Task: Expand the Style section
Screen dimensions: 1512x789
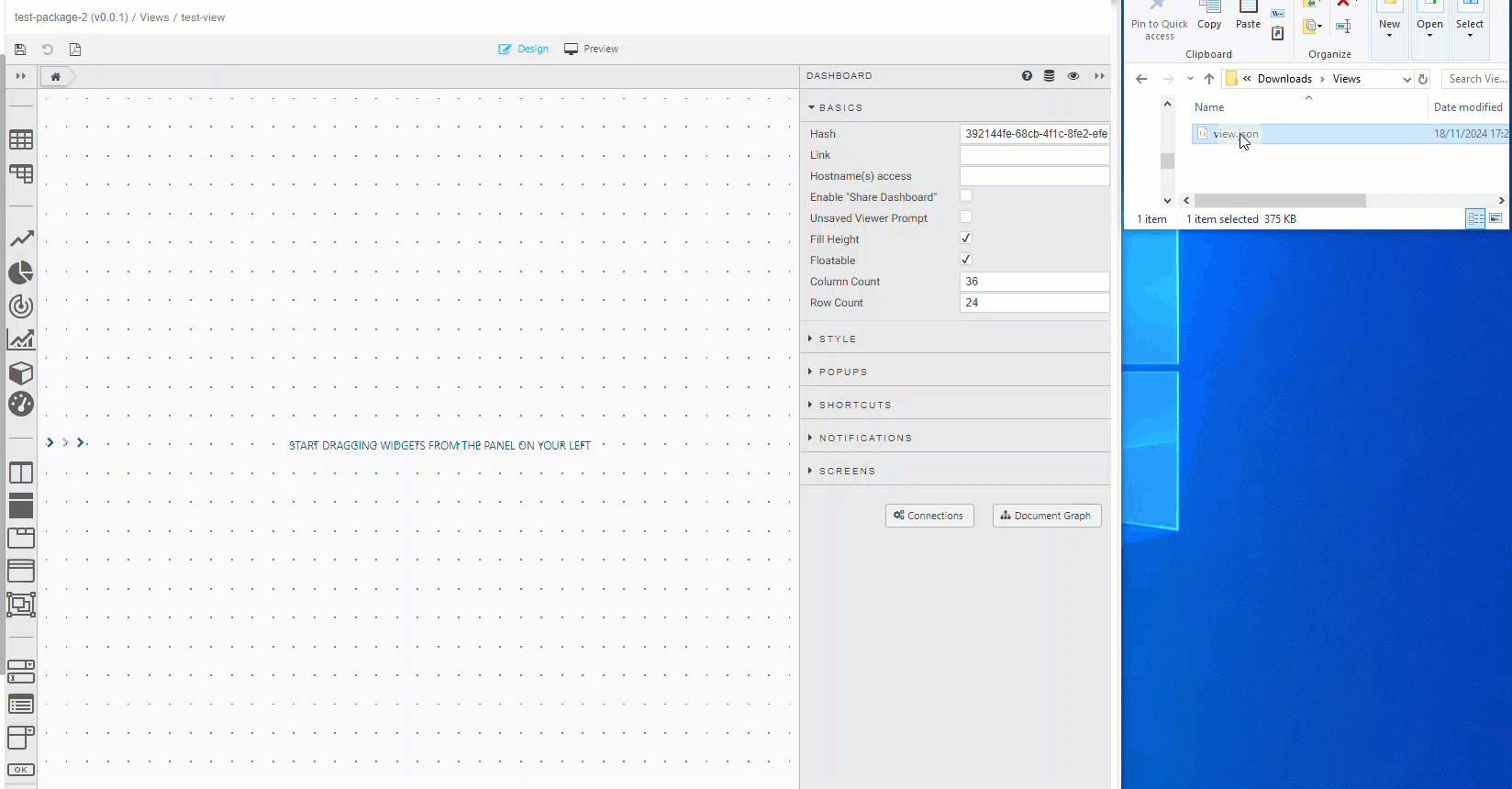Action: (837, 339)
